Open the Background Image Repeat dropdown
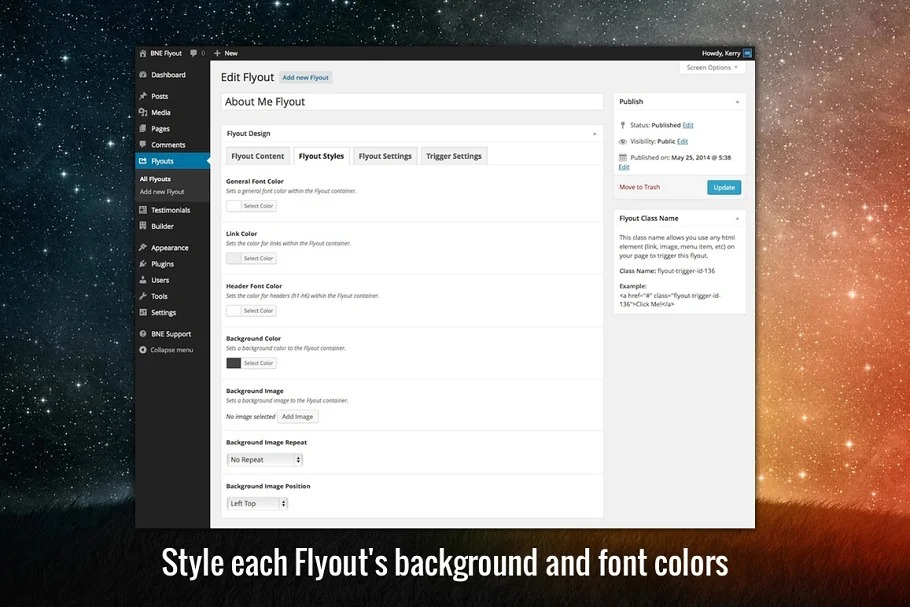 [x=264, y=460]
